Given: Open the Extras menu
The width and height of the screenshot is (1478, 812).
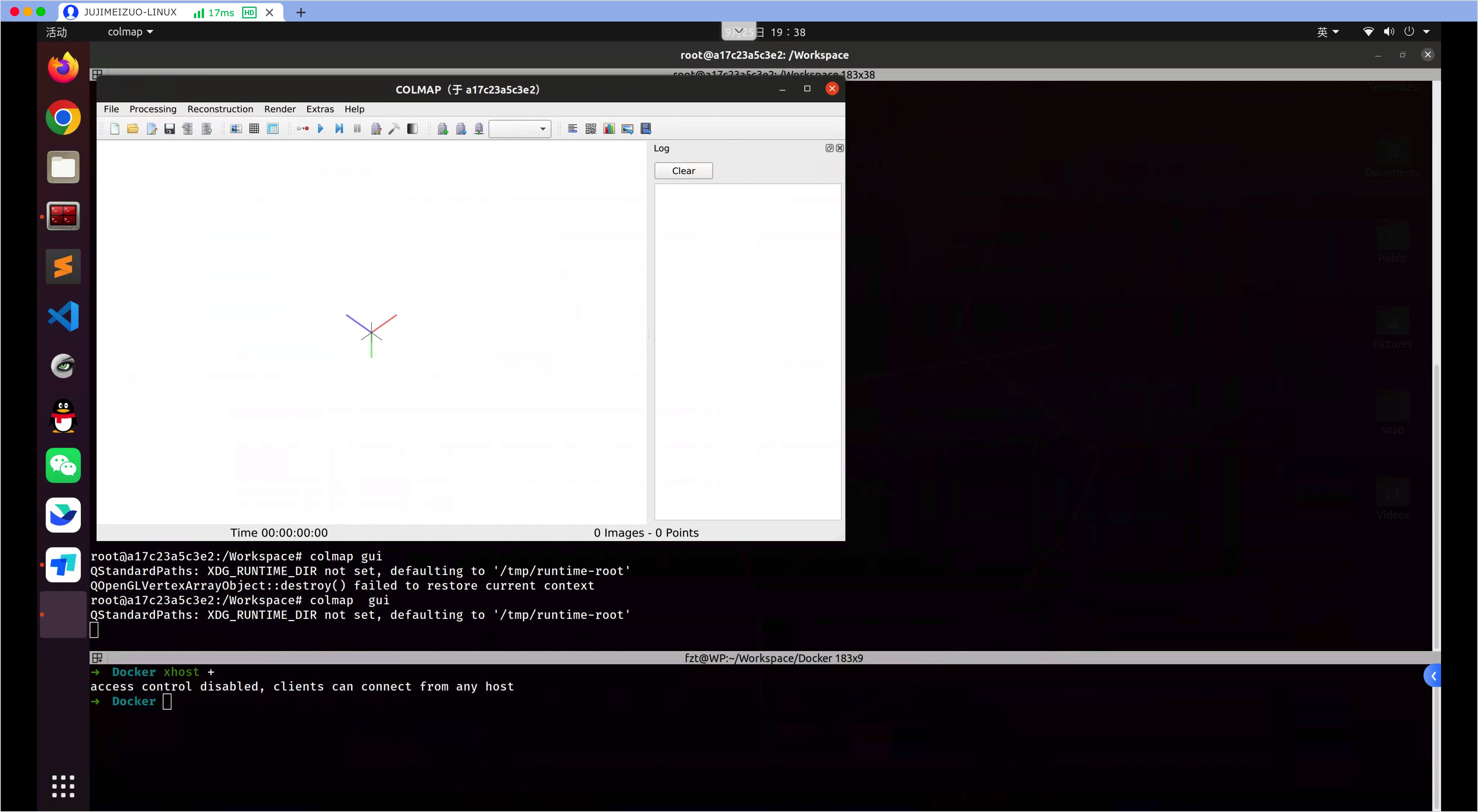Looking at the screenshot, I should tap(319, 109).
